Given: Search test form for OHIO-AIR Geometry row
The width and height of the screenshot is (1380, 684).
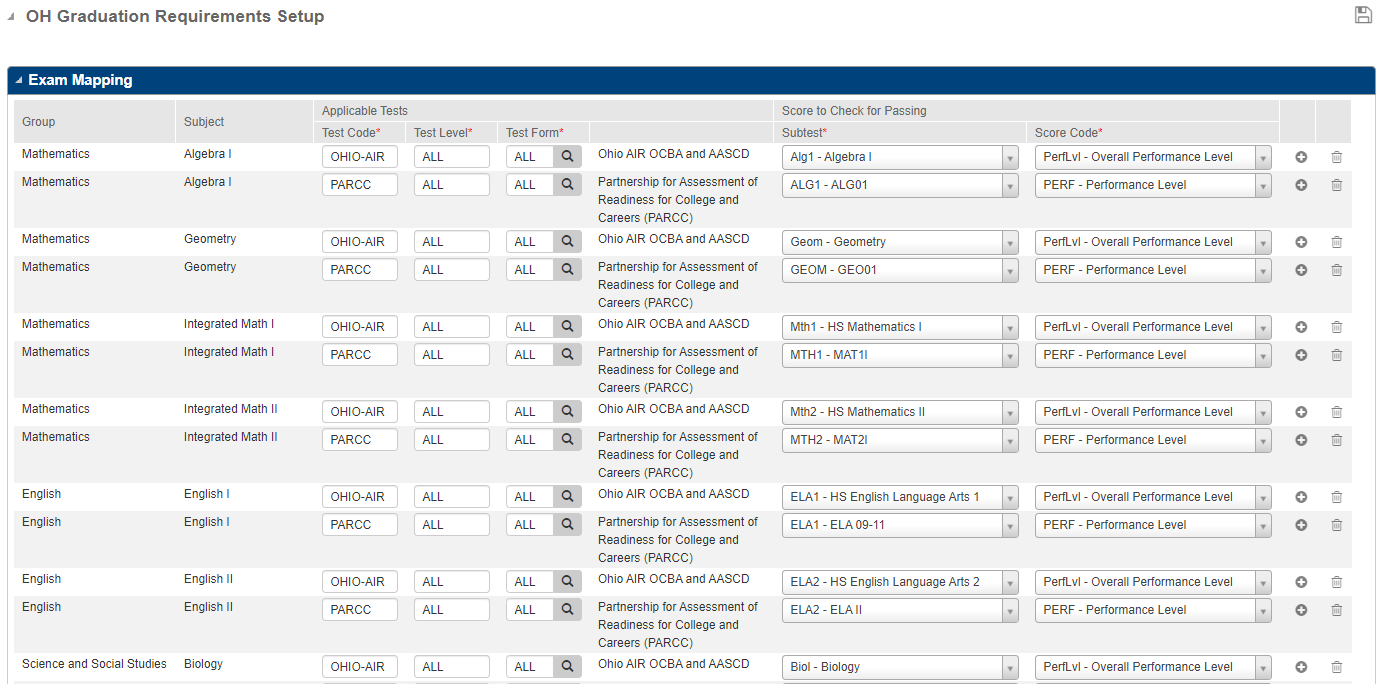Looking at the screenshot, I should [x=567, y=242].
